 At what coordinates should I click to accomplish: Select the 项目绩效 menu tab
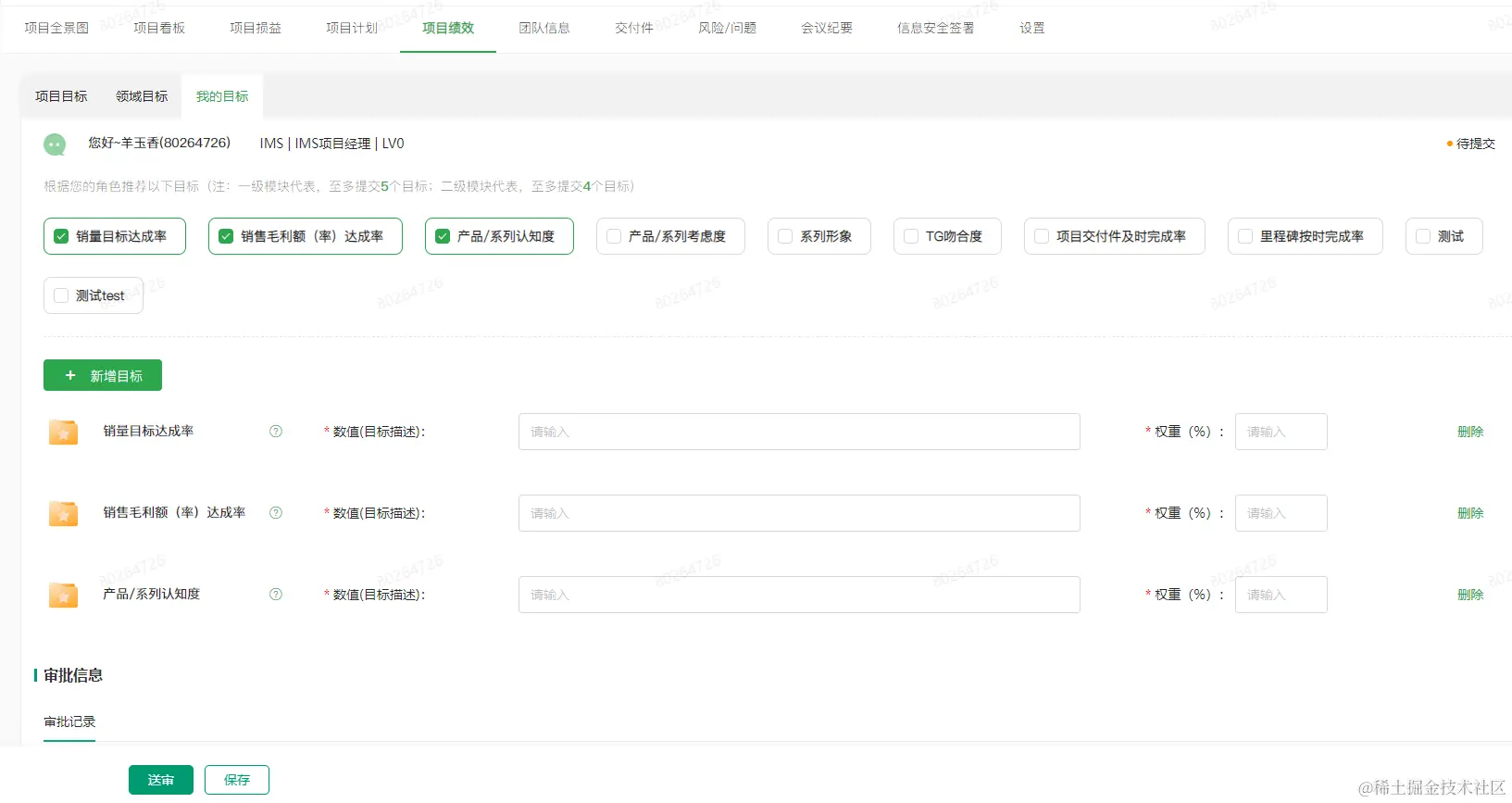(x=448, y=28)
